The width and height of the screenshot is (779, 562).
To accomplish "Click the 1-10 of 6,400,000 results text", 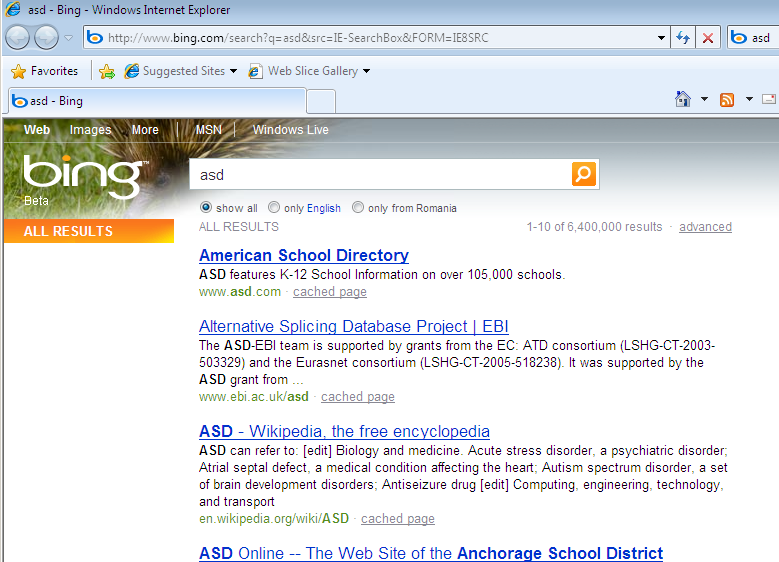I will tap(594, 227).
